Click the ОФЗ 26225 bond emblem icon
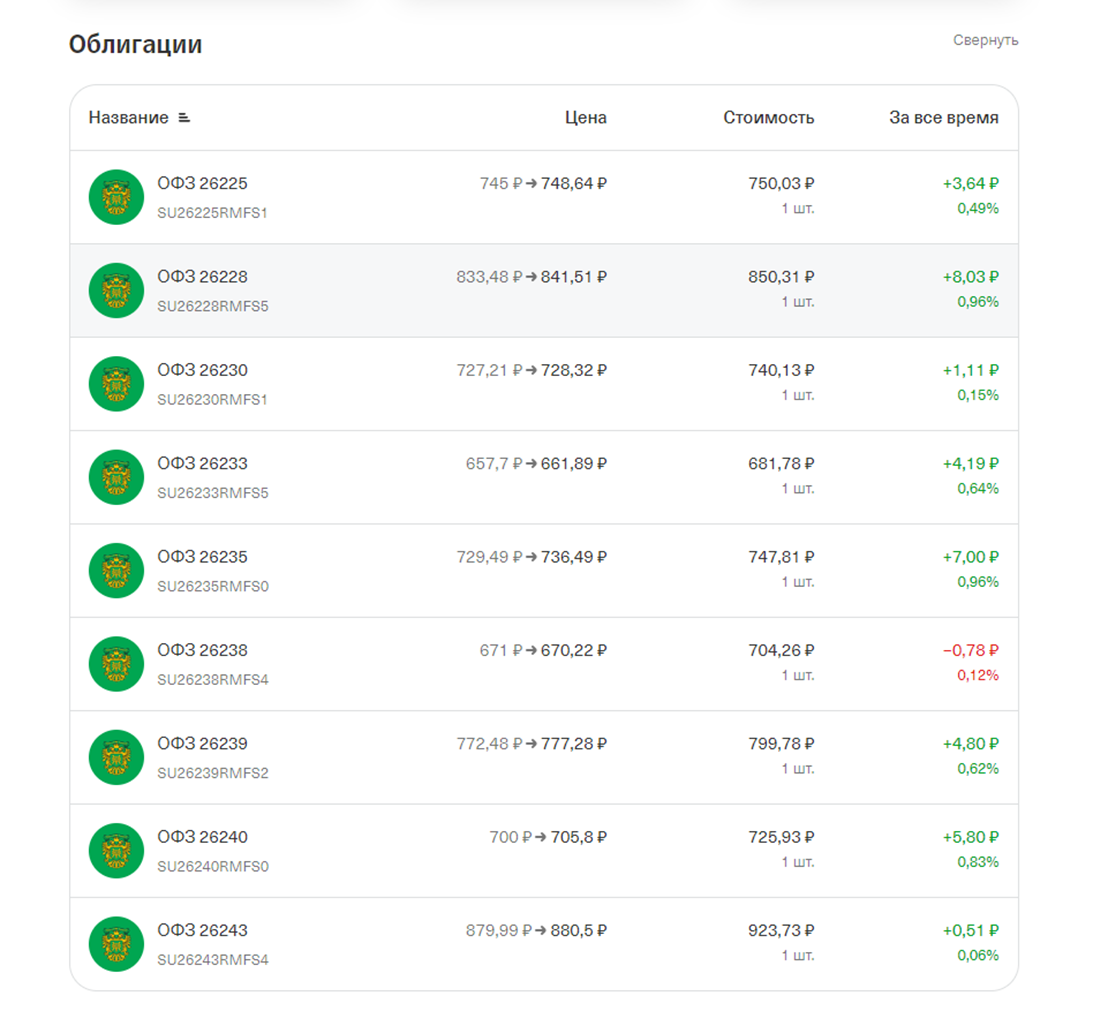This screenshot has height=1011, width=1093. coord(116,197)
